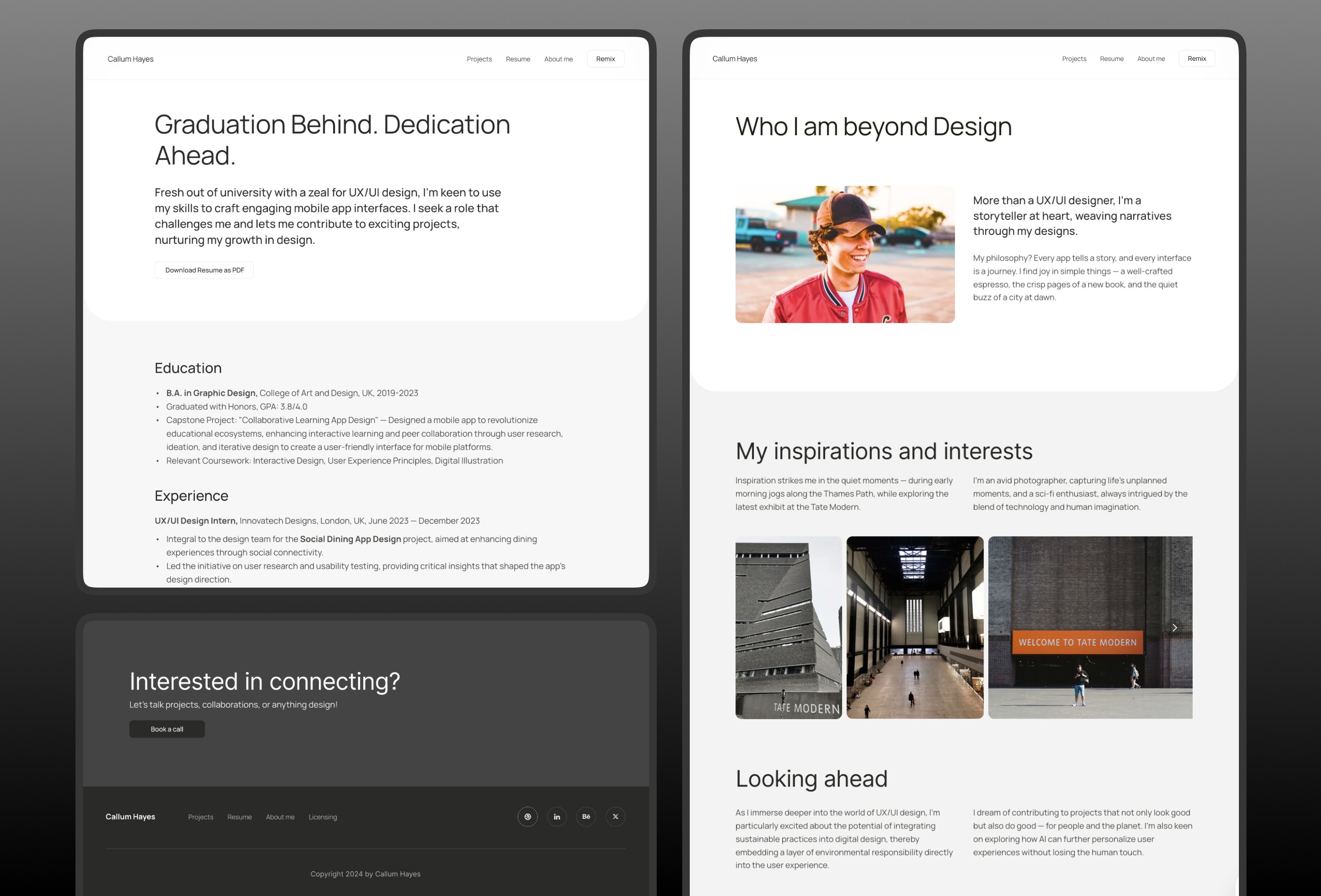The image size is (1321, 896).
Task: Click Copyright 2024 by Callum Hayes text
Action: pyautogui.click(x=366, y=874)
